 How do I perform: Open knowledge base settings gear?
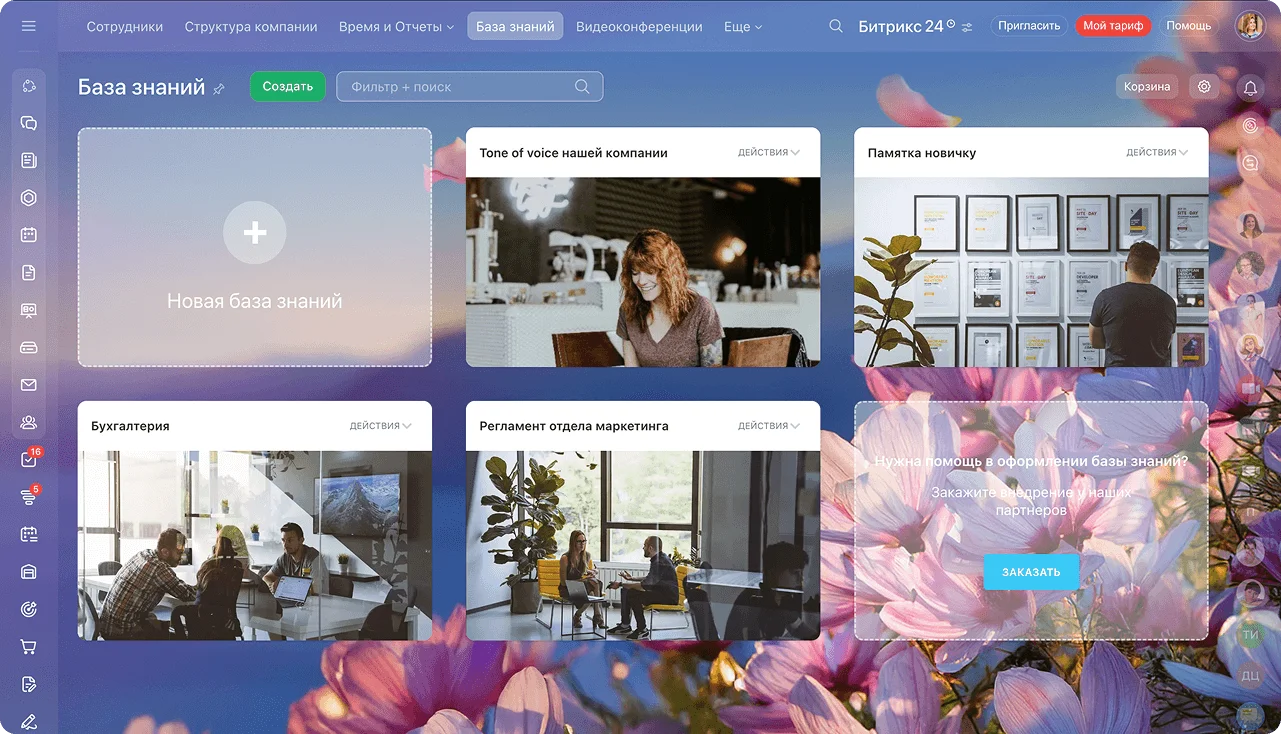coord(1204,87)
